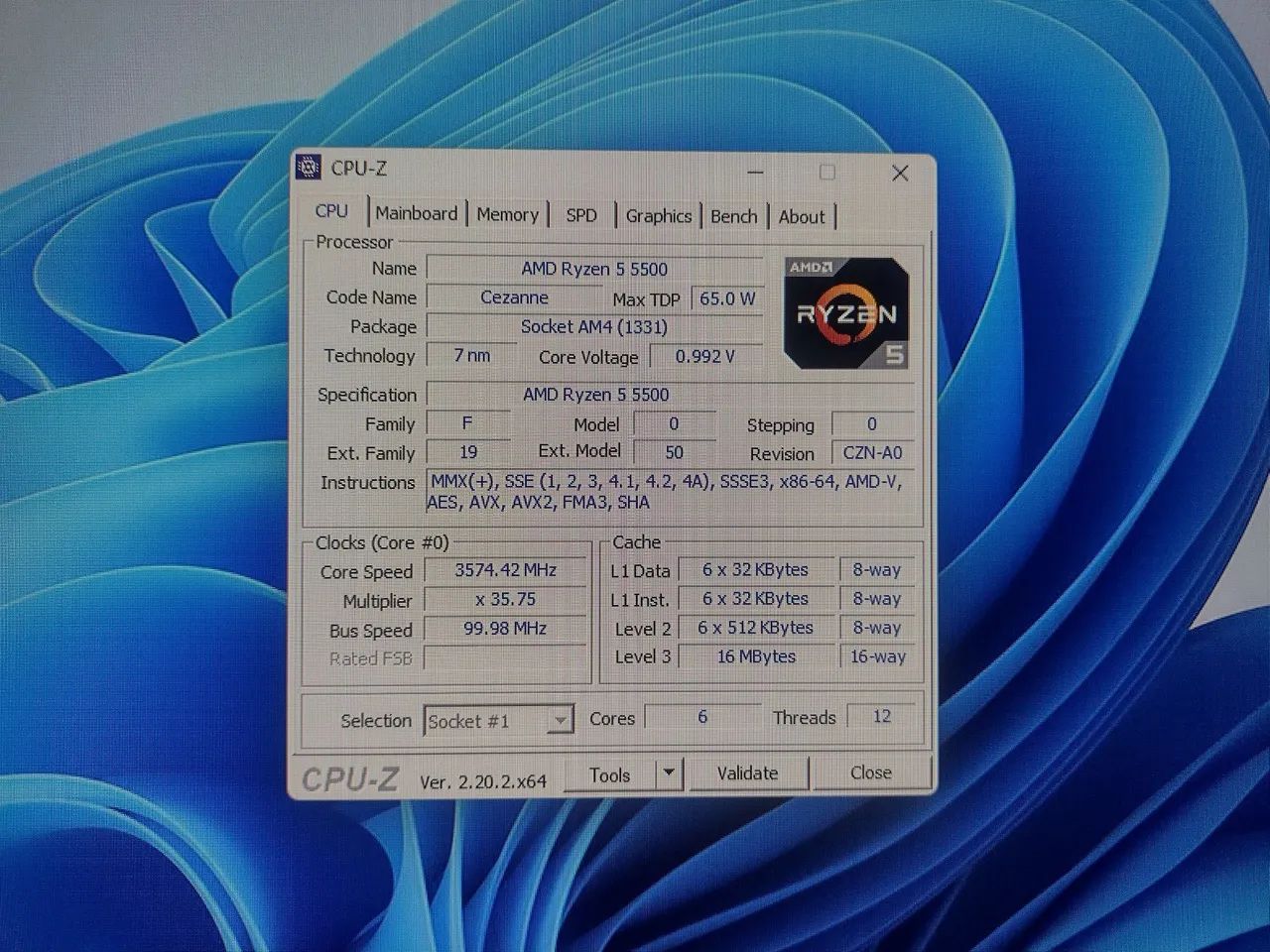Click the Name field AMD Ryzen 5 5500
This screenshot has width=1270, height=952.
(594, 269)
